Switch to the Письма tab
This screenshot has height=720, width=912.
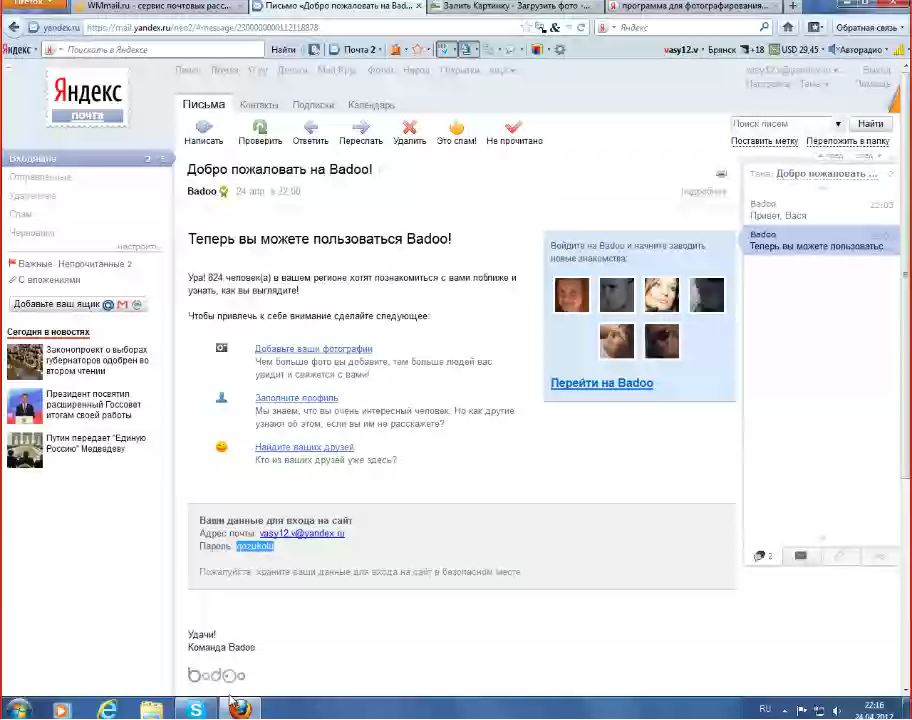[x=204, y=104]
